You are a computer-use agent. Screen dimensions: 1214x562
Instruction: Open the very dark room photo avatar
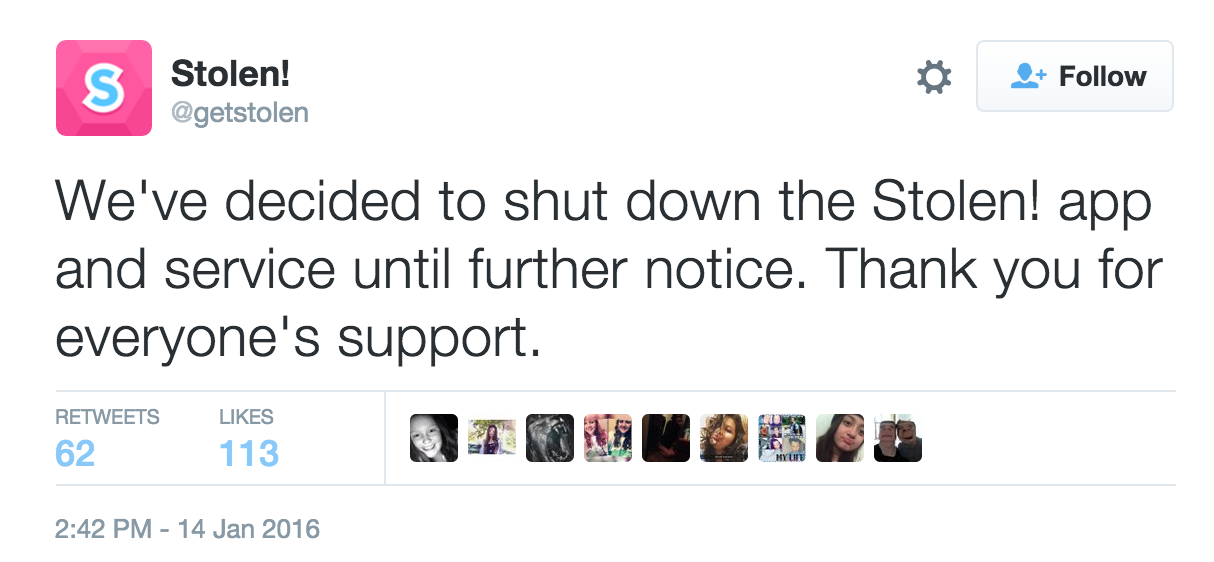click(x=666, y=438)
